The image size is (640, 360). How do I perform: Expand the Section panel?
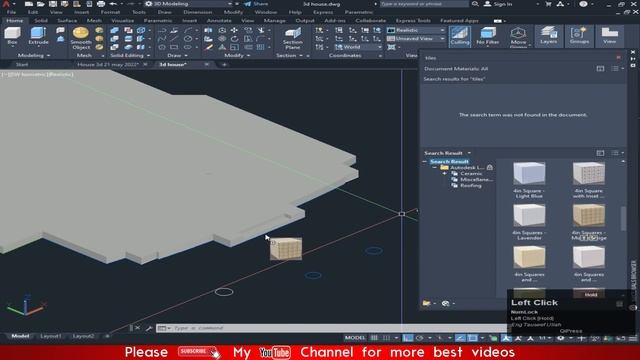click(x=289, y=56)
